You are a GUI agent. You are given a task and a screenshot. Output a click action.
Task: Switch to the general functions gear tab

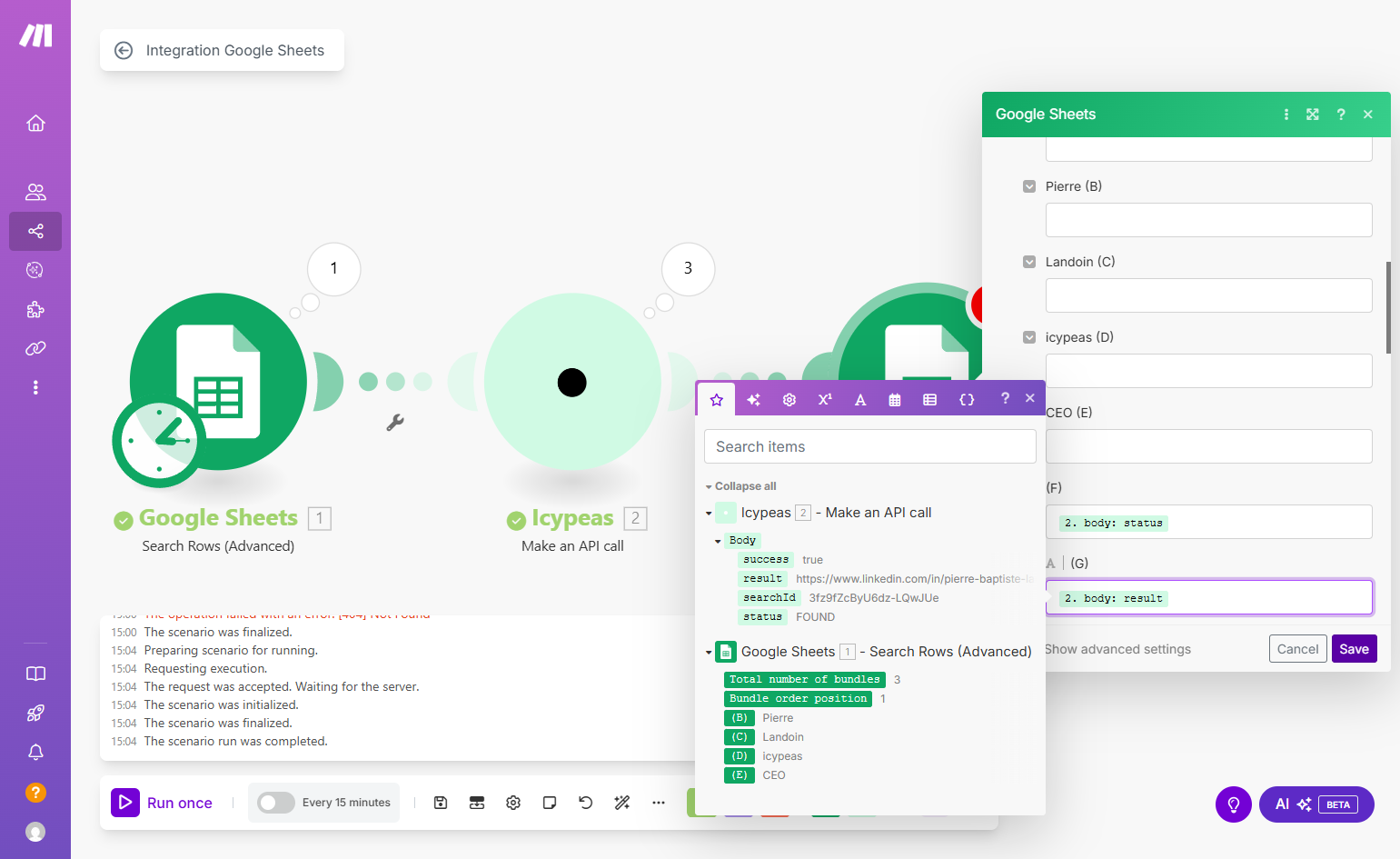click(789, 400)
